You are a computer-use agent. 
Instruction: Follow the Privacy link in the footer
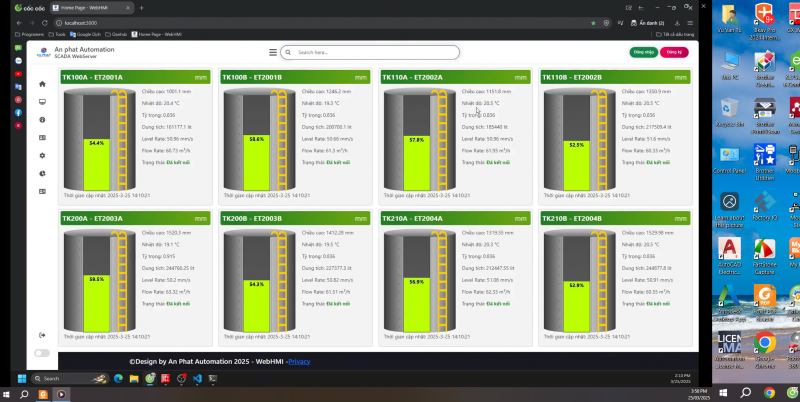(x=300, y=361)
